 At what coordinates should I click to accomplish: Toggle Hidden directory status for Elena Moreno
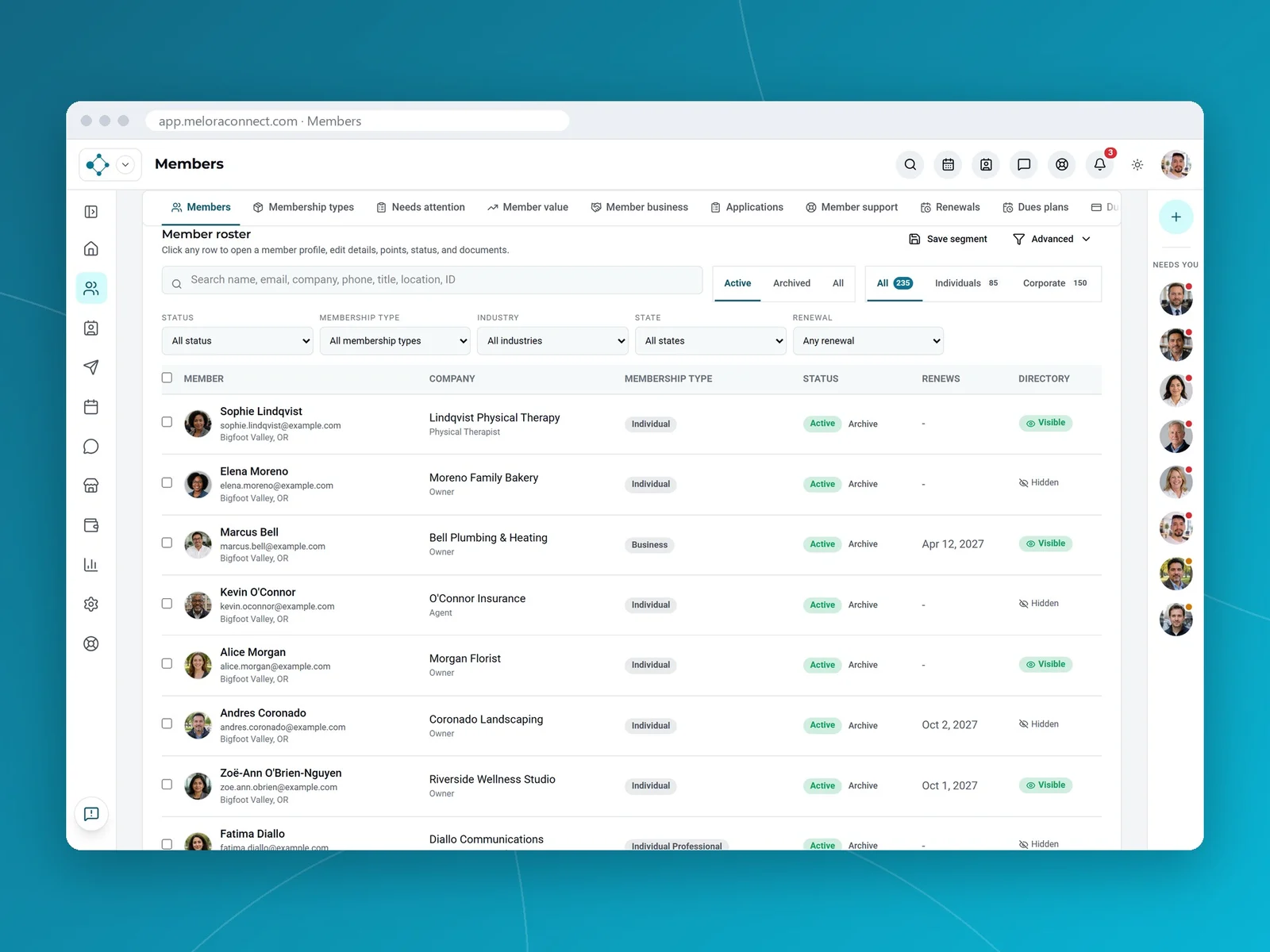point(1039,482)
